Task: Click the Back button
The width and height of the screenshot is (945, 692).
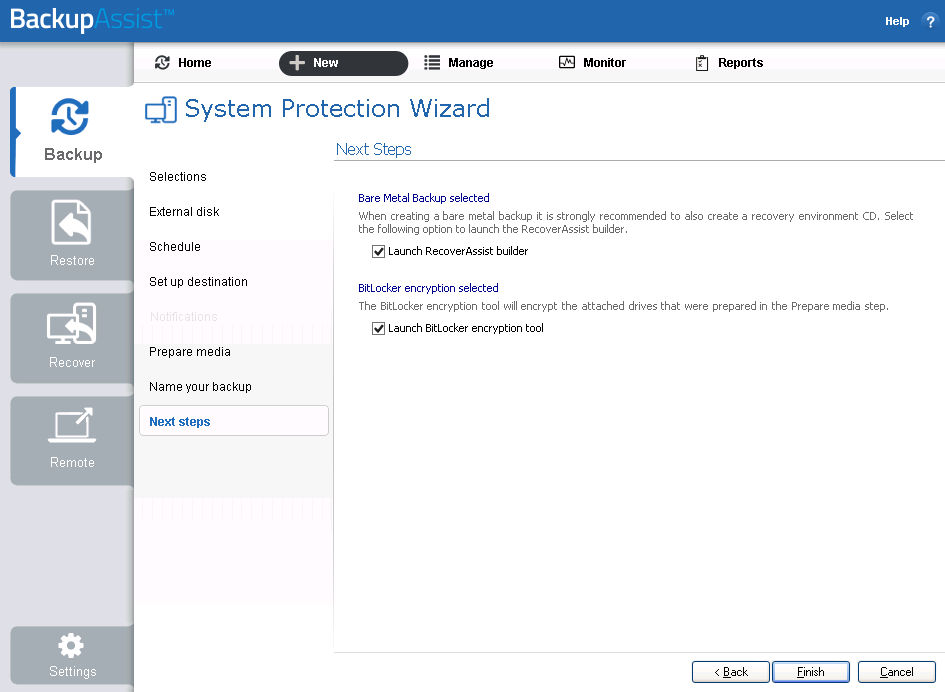Action: click(x=730, y=672)
